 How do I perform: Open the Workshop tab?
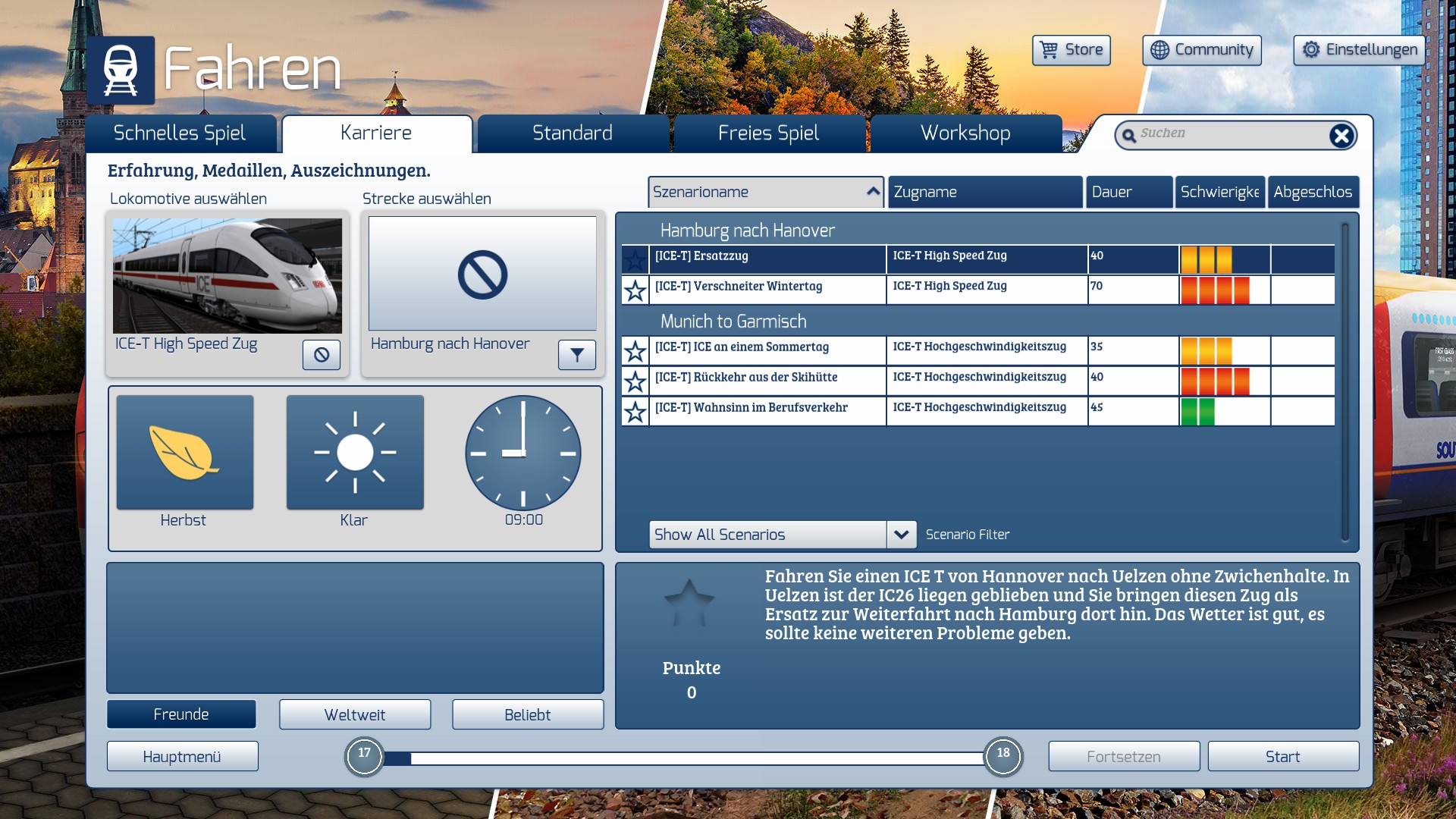click(965, 133)
